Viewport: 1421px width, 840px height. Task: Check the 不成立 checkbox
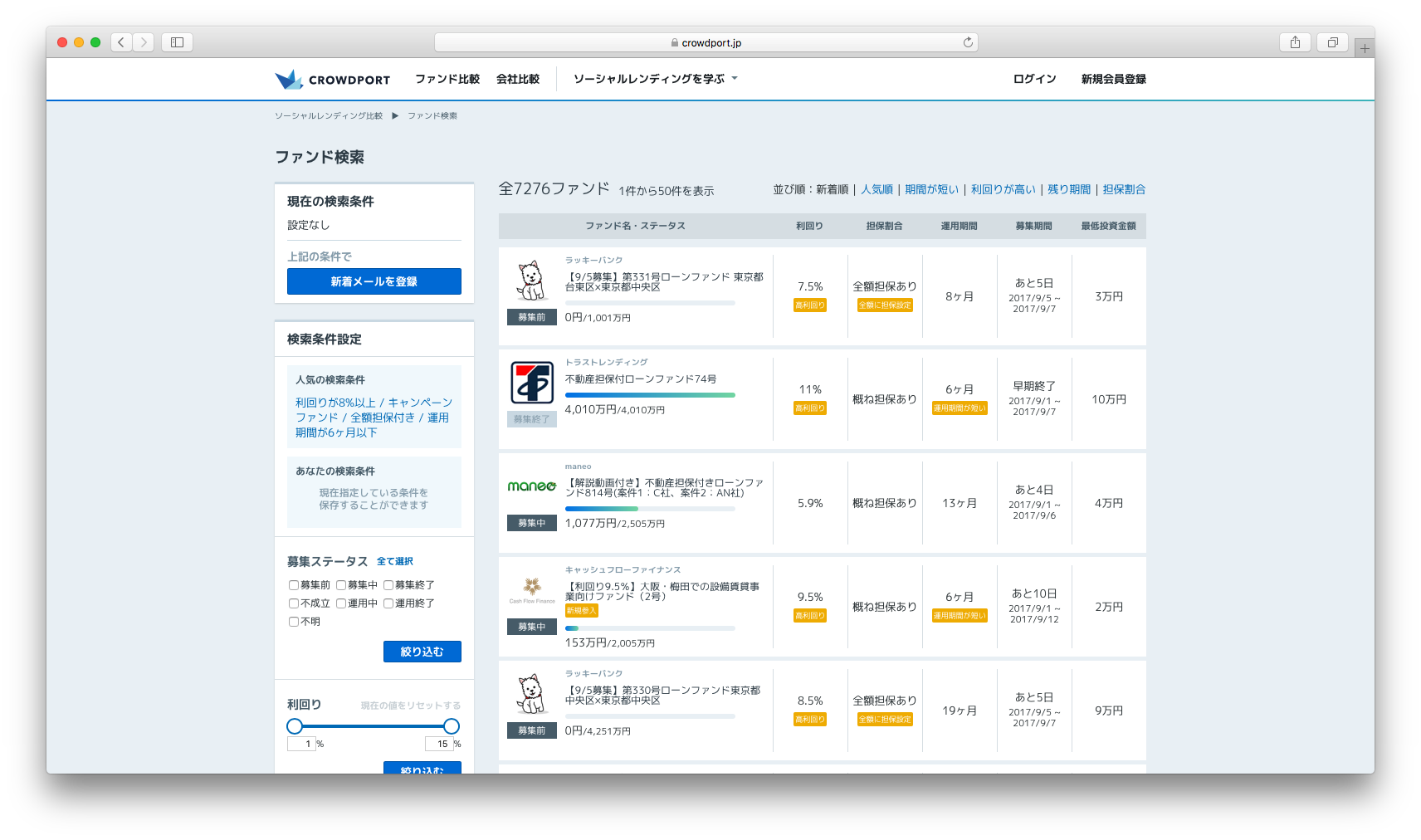point(294,603)
